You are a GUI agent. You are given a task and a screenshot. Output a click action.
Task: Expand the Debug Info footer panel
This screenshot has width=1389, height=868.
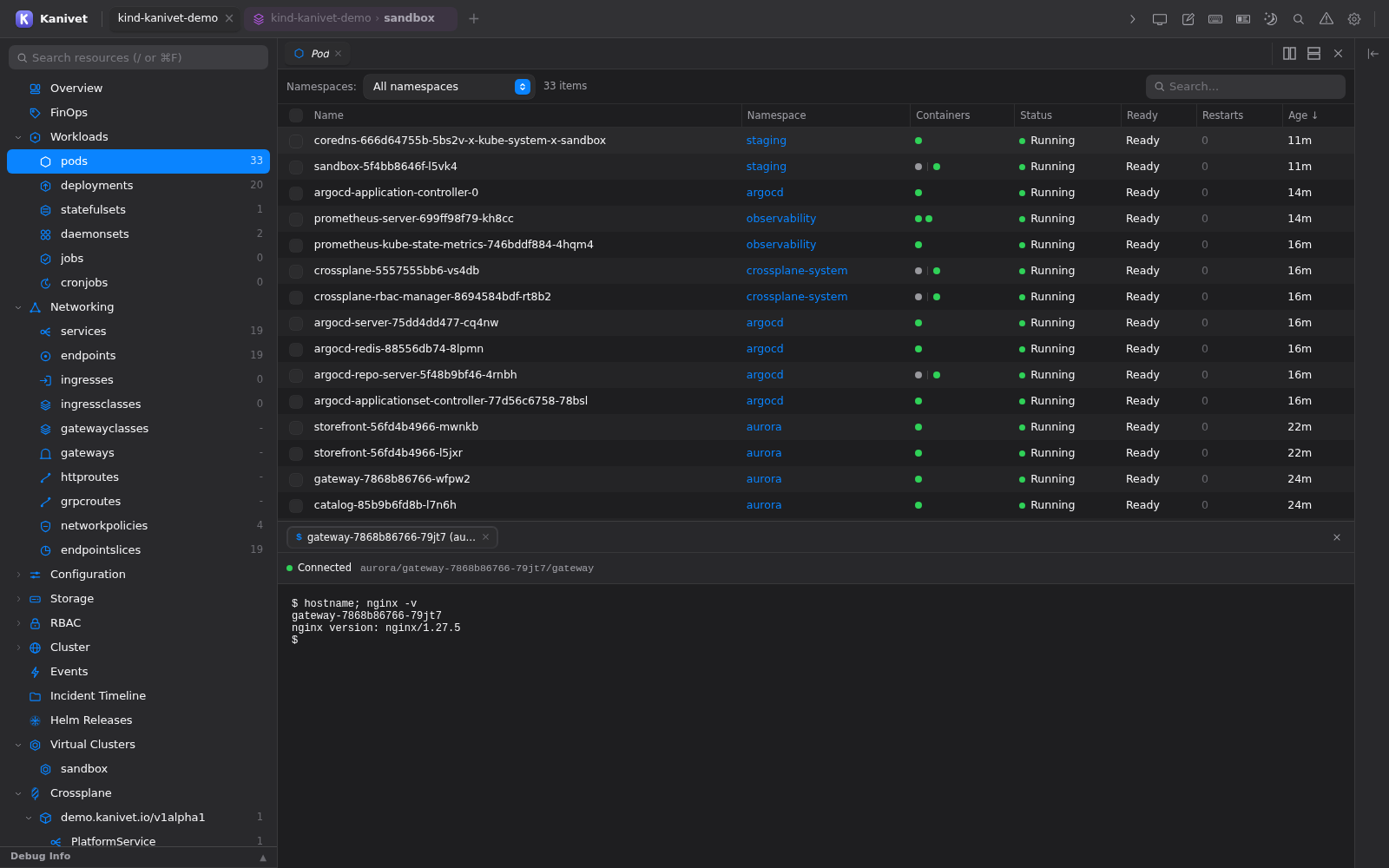pyautogui.click(x=139, y=857)
